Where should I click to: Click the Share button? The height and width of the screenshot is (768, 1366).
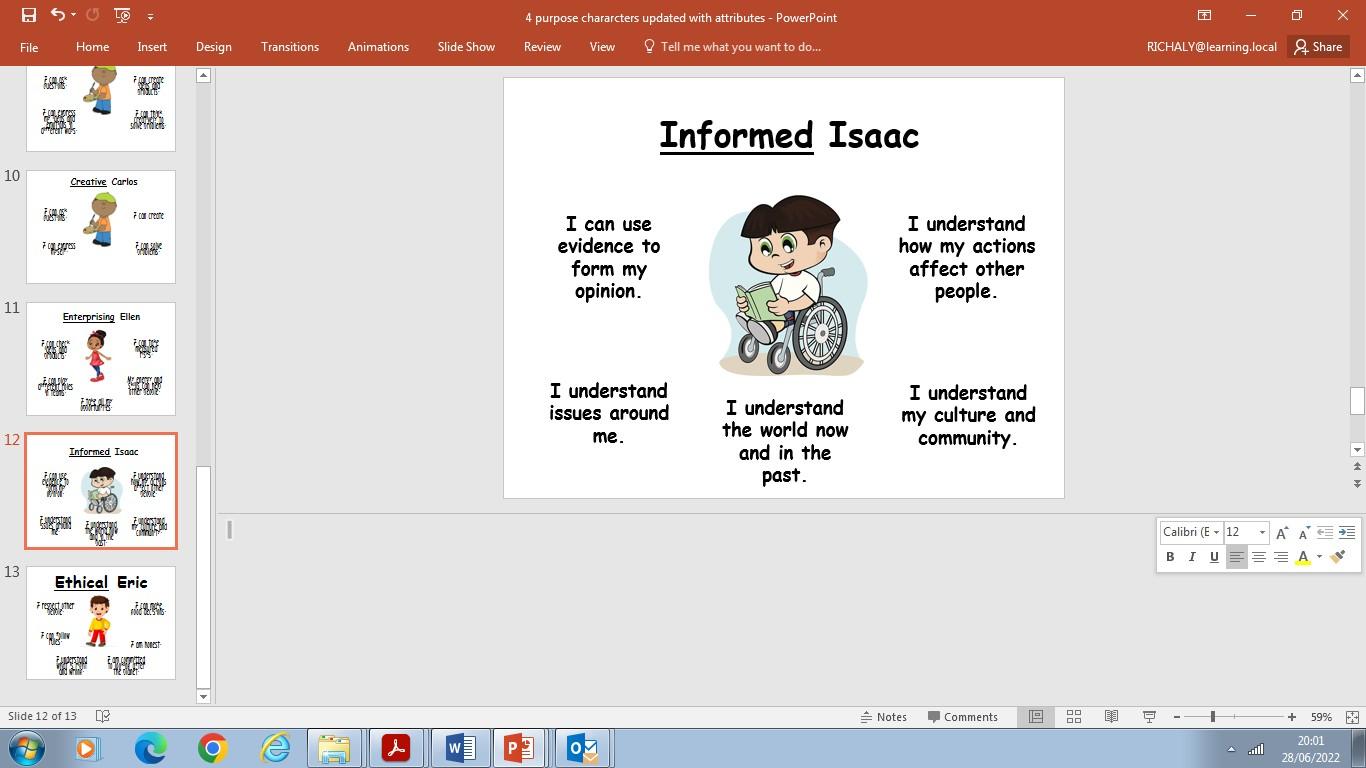click(x=1318, y=47)
